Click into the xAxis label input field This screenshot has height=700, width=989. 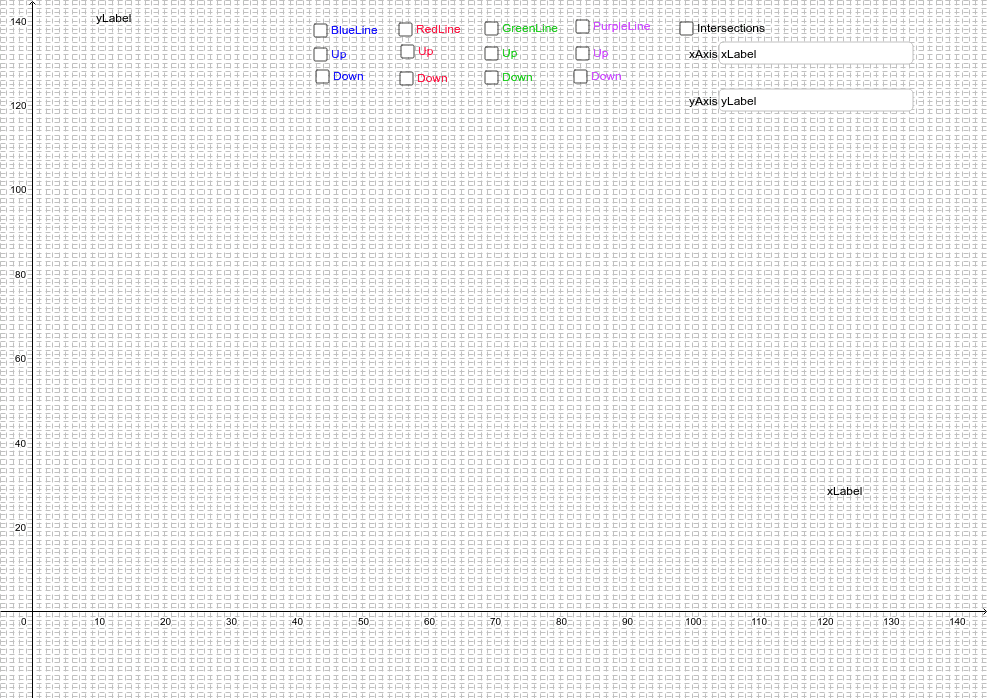coord(816,54)
